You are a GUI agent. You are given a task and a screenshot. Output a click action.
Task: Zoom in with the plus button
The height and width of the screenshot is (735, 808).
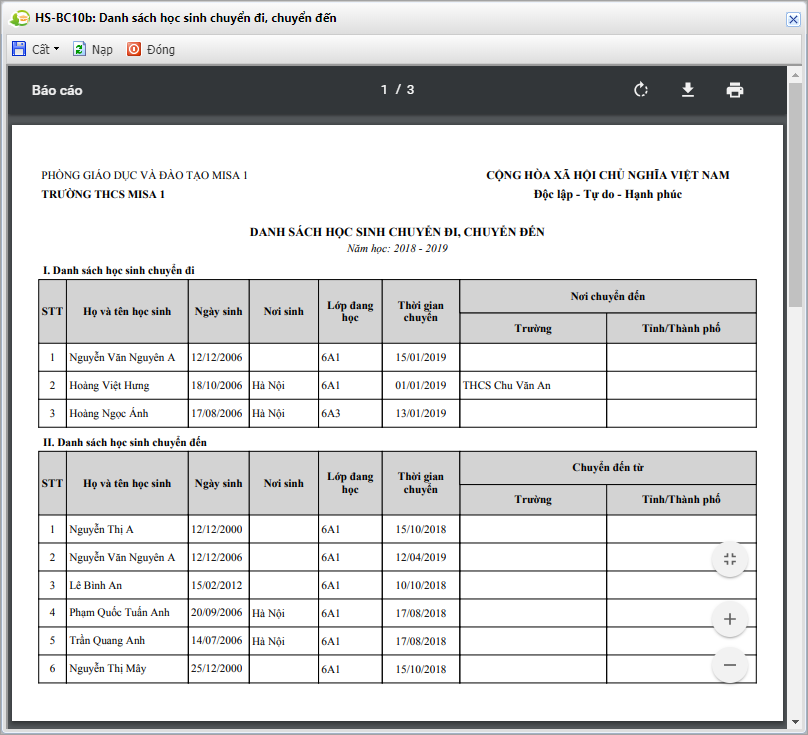pyautogui.click(x=730, y=619)
